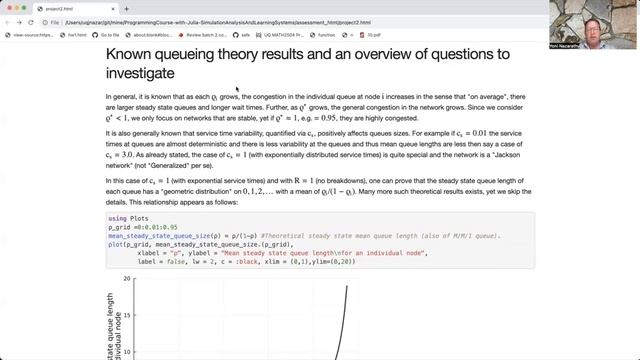The image size is (640, 360).
Task: Click the plot's black curve
Action: point(343,322)
